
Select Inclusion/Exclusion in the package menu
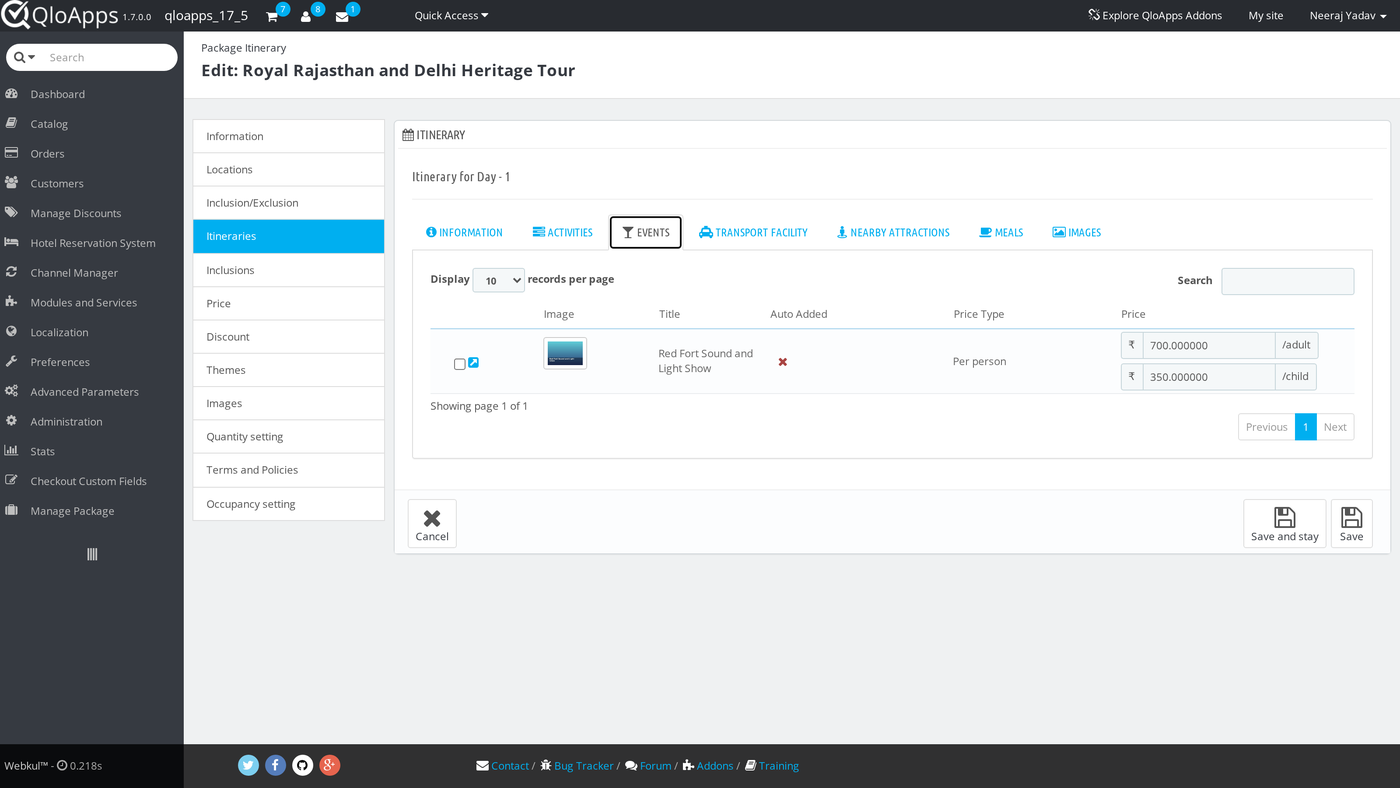289,203
